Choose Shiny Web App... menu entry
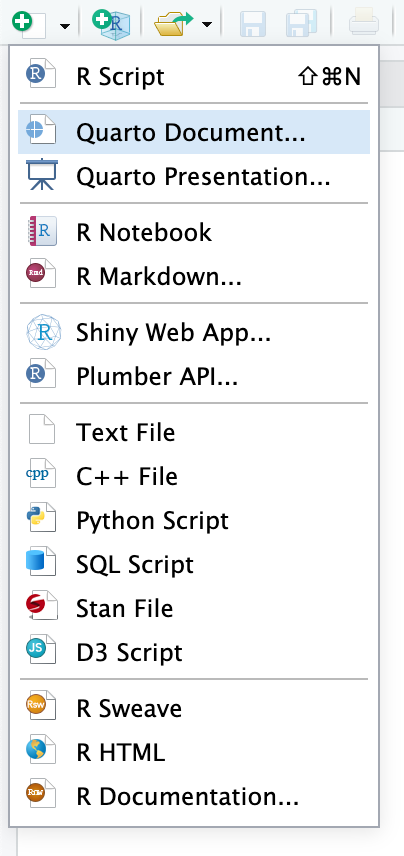The height and width of the screenshot is (856, 404). tap(194, 332)
